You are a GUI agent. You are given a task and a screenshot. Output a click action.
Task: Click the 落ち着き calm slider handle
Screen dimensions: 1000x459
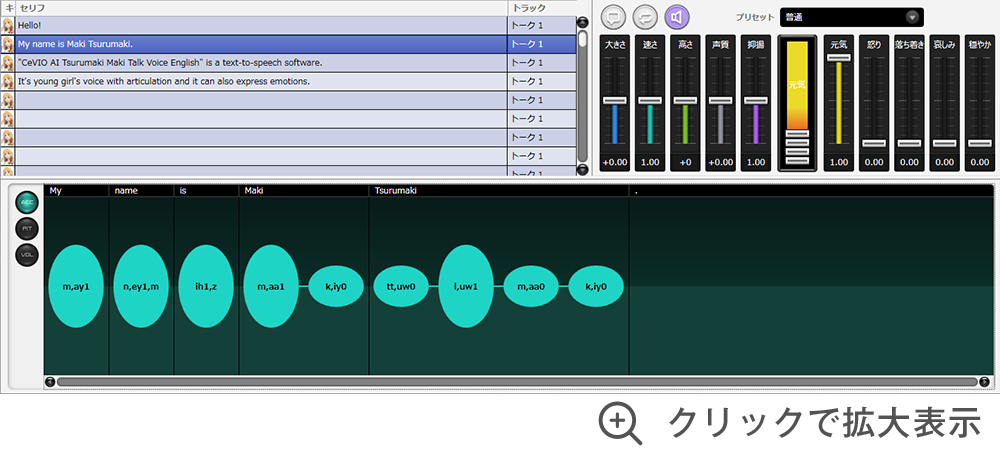909,143
